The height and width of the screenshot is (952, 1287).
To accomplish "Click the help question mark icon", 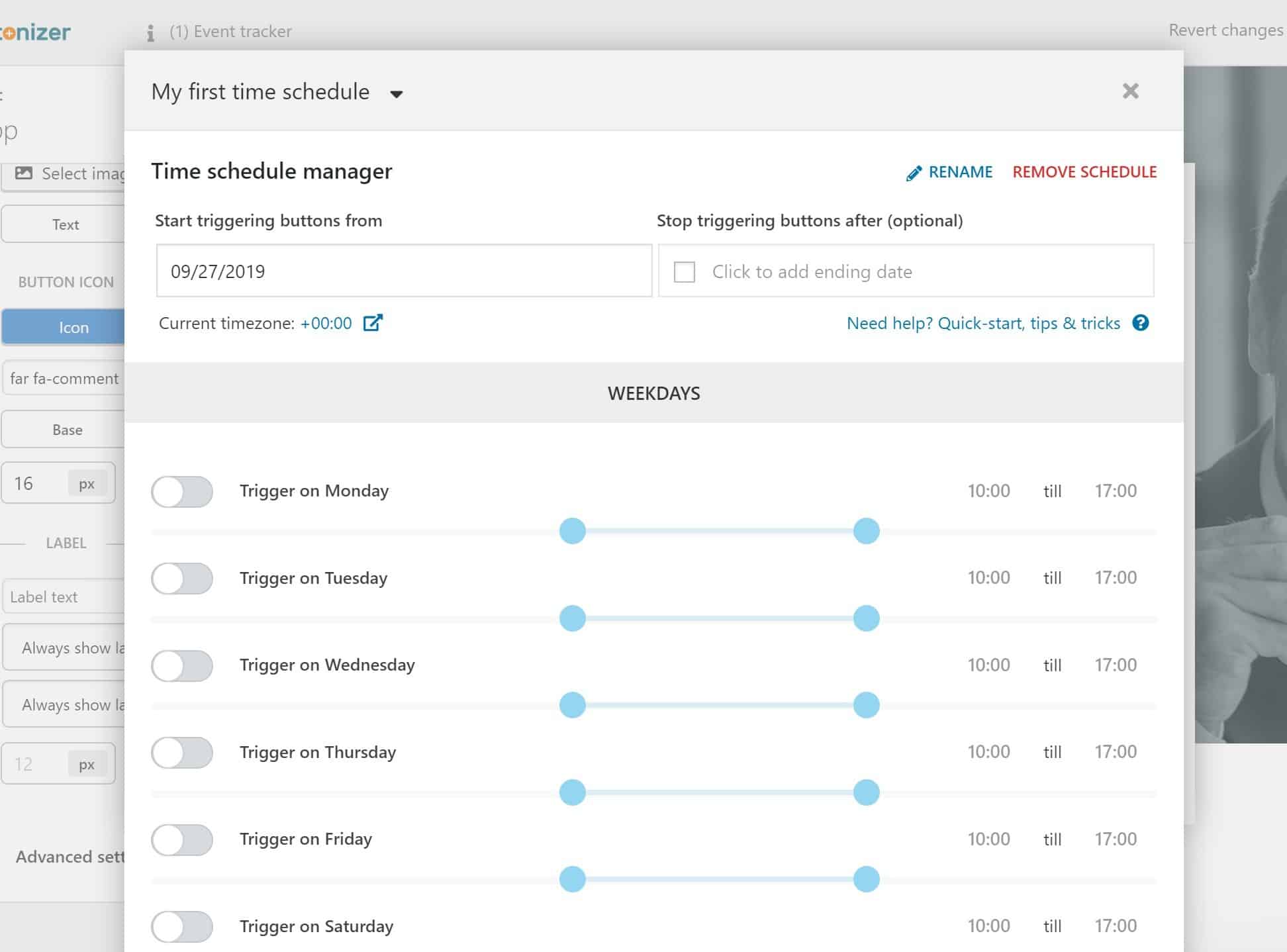I will (x=1140, y=323).
